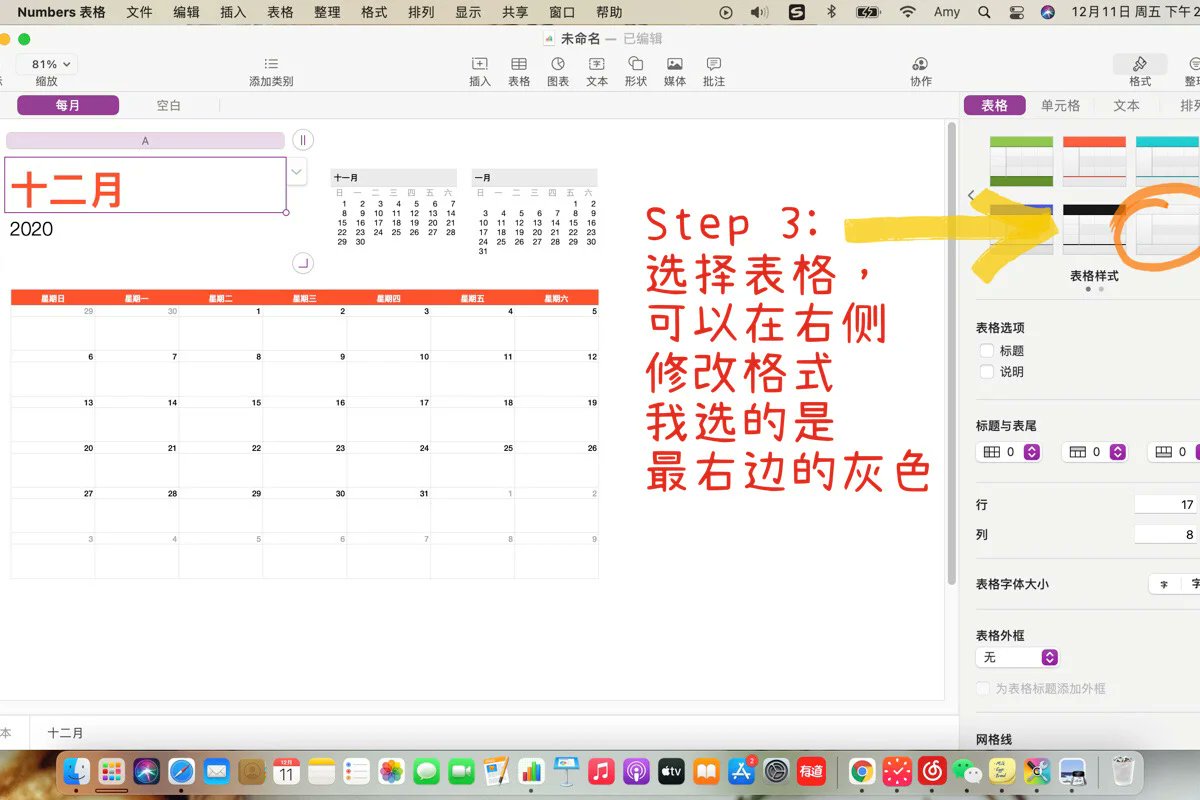The height and width of the screenshot is (800, 1200).
Task: Open Pages app in the Dock
Action: point(497,771)
